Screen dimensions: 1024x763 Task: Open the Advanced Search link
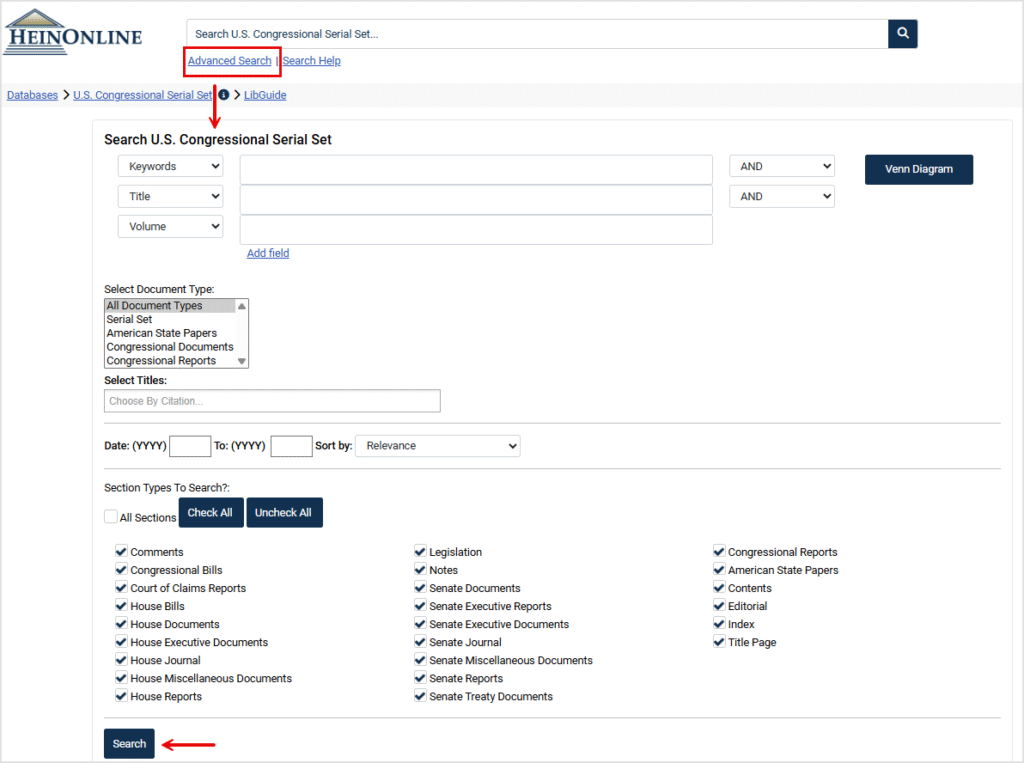click(x=229, y=61)
